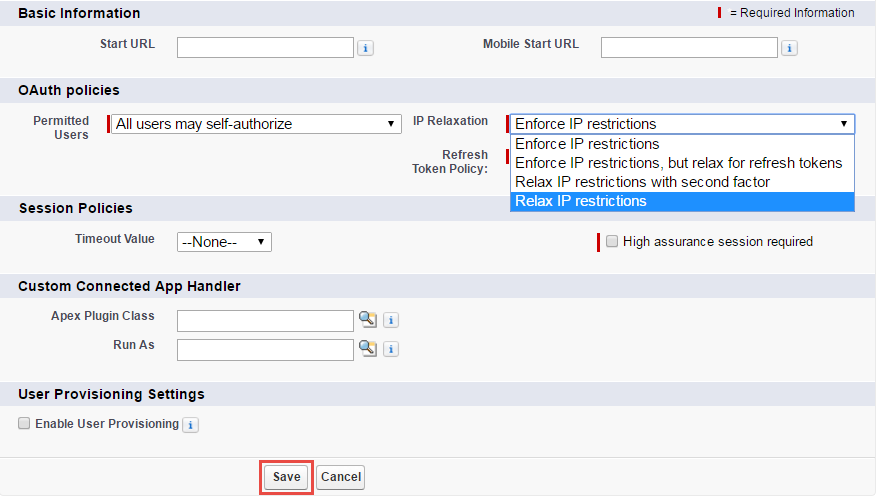Click info icon beside Apex Plugin Class
The image size is (877, 504).
point(391,320)
